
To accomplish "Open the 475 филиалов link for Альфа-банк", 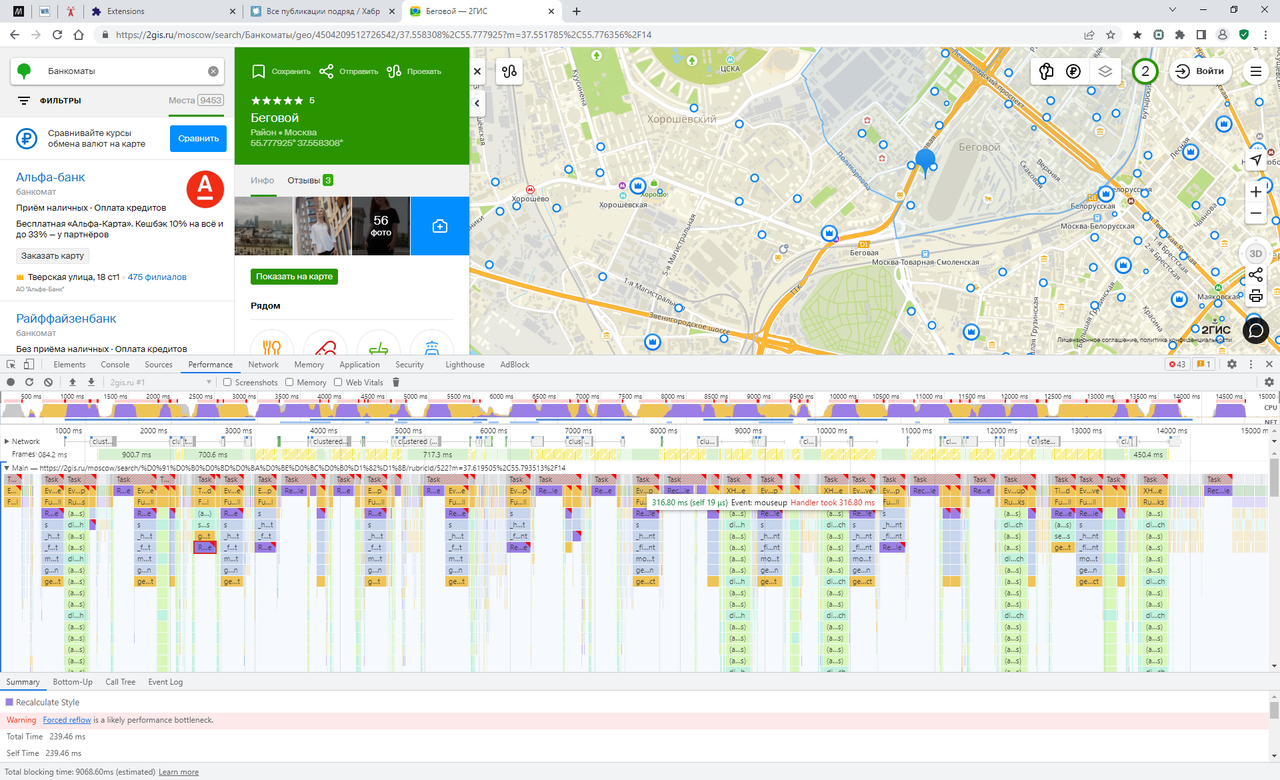I will (157, 277).
